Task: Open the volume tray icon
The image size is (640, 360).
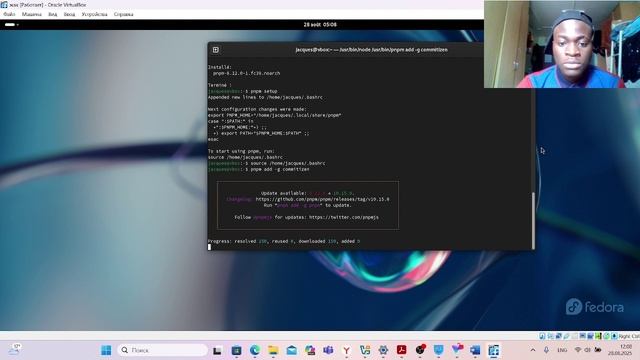Action: click(587, 350)
